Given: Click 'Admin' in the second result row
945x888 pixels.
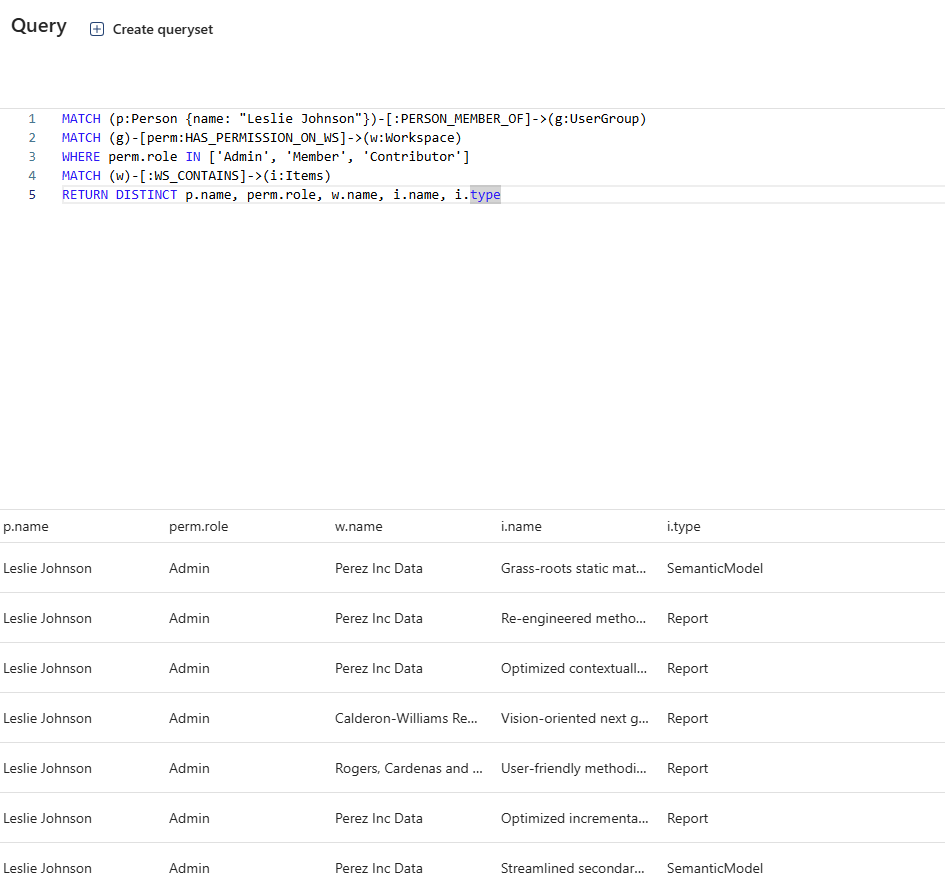Looking at the screenshot, I should [x=189, y=618].
